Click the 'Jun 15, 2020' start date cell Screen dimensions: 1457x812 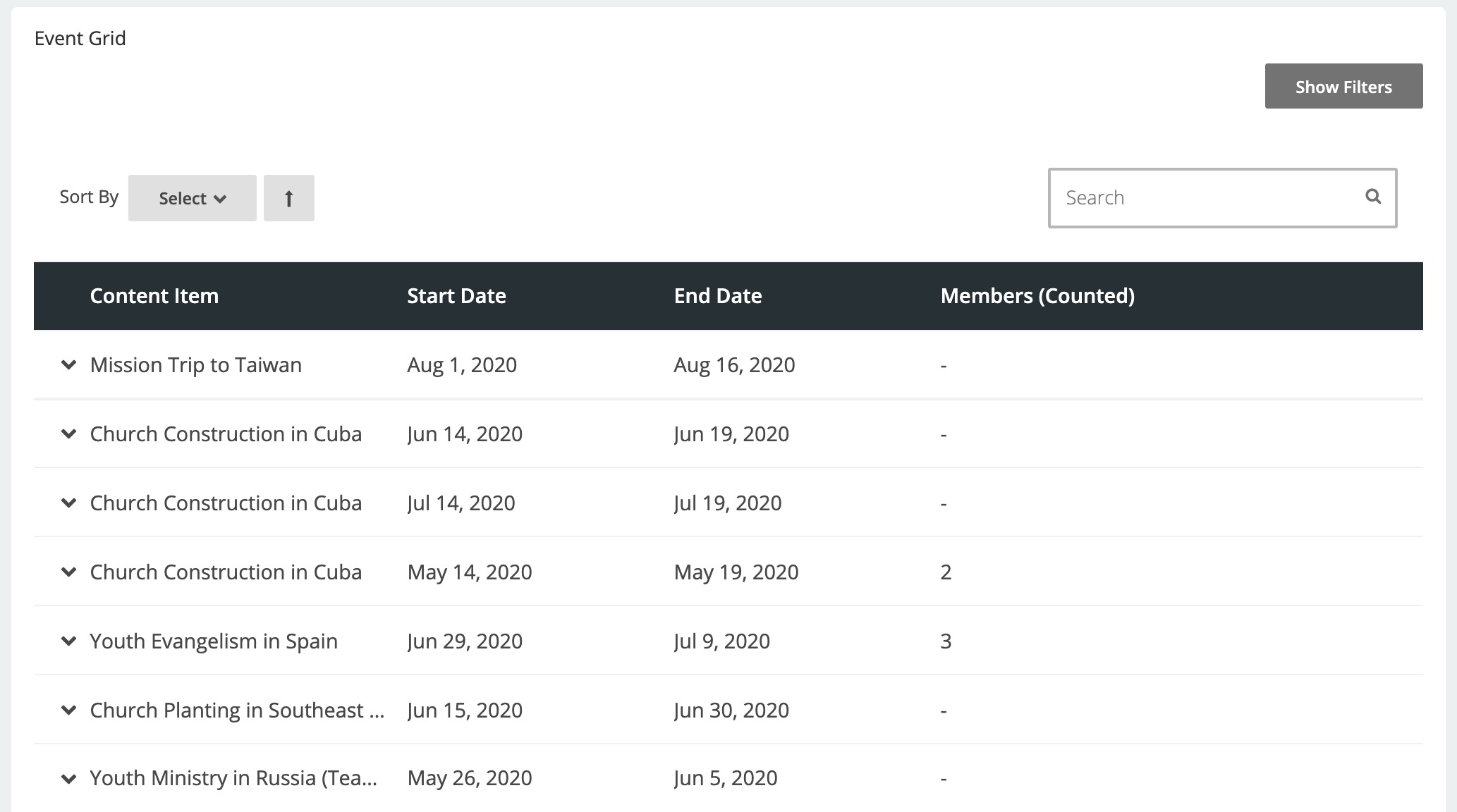click(465, 710)
